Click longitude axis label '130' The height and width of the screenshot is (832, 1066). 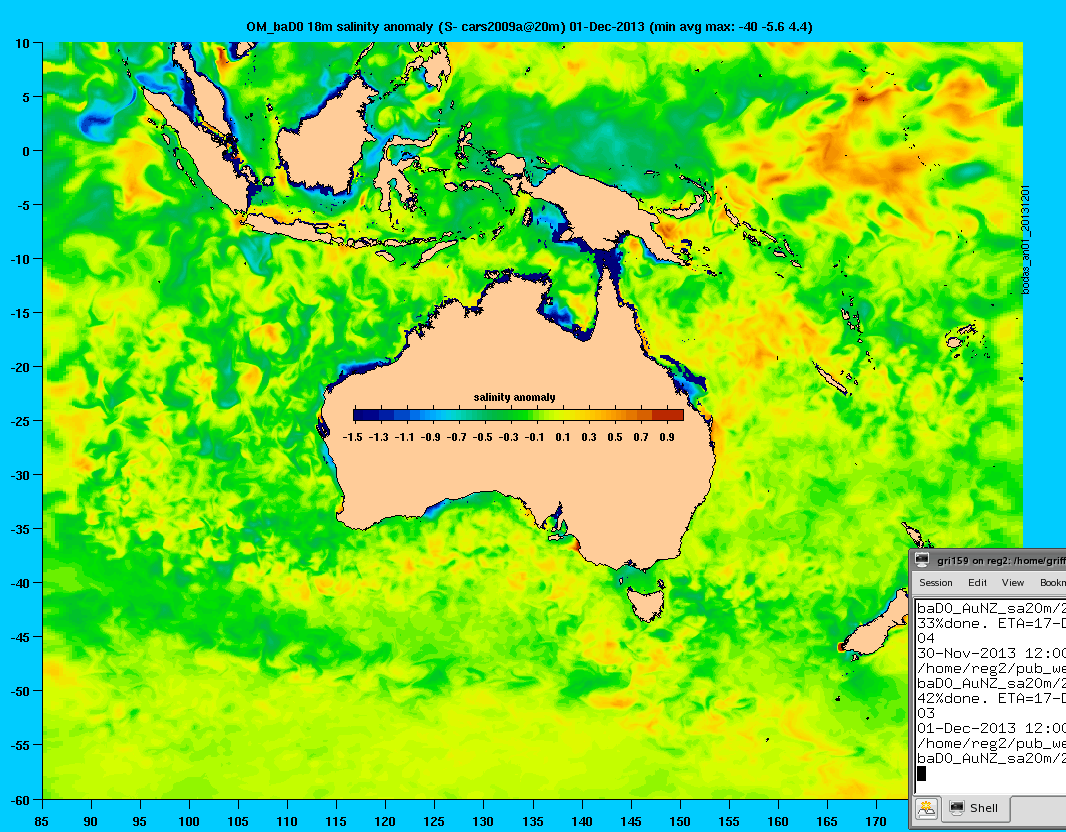pyautogui.click(x=483, y=821)
